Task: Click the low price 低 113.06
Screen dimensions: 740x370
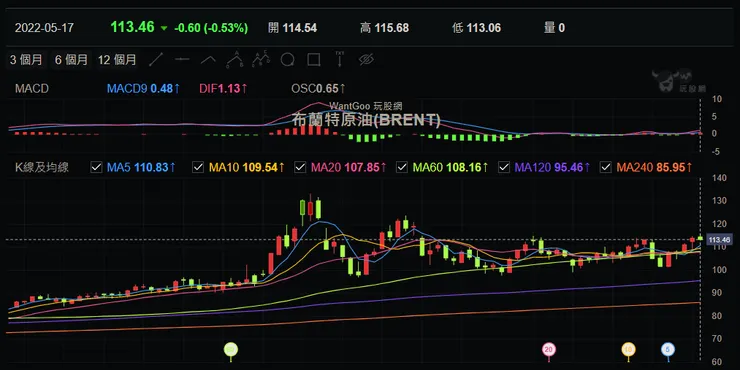Action: [x=476, y=28]
